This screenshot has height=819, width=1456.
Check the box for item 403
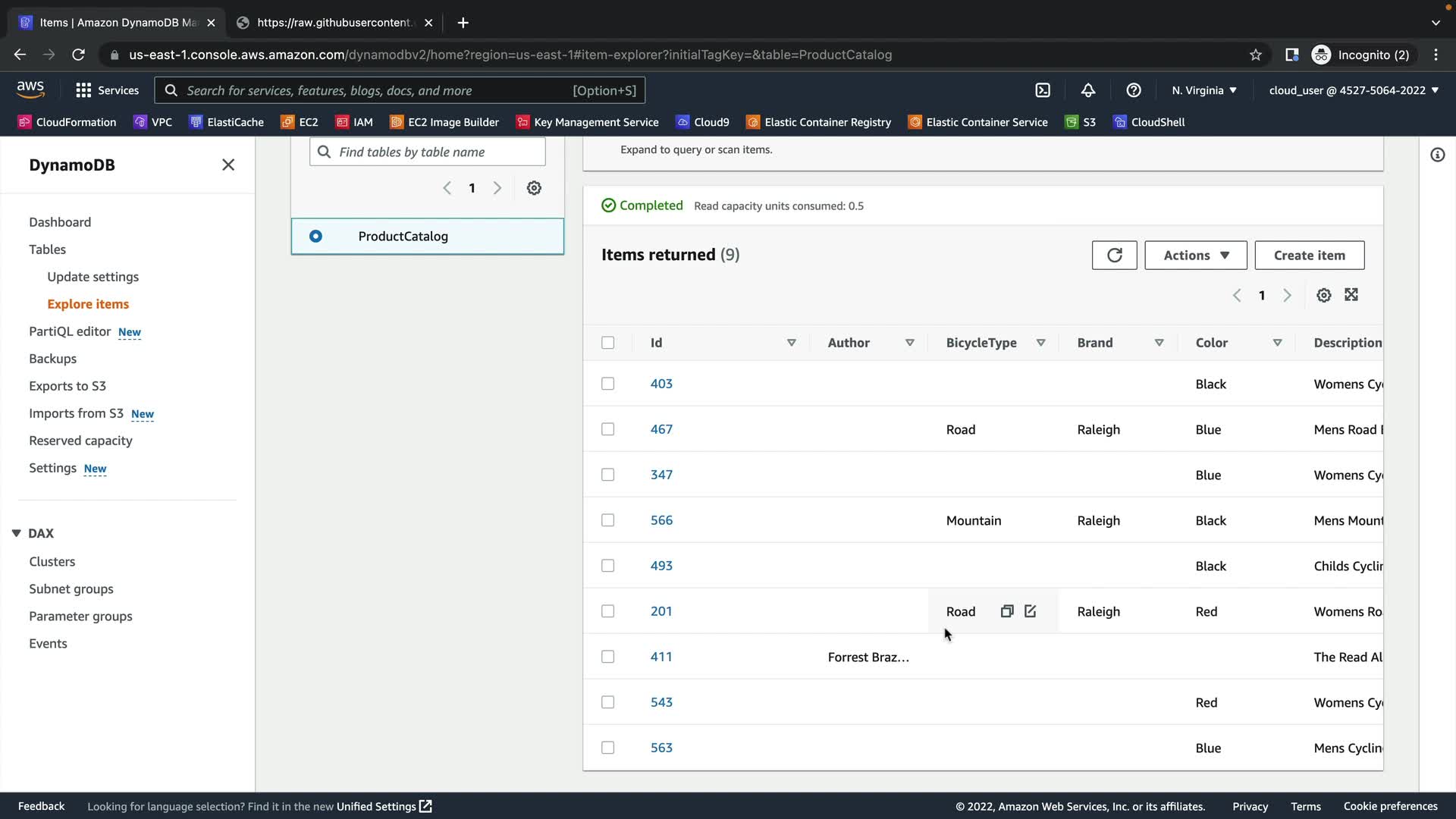(x=607, y=384)
